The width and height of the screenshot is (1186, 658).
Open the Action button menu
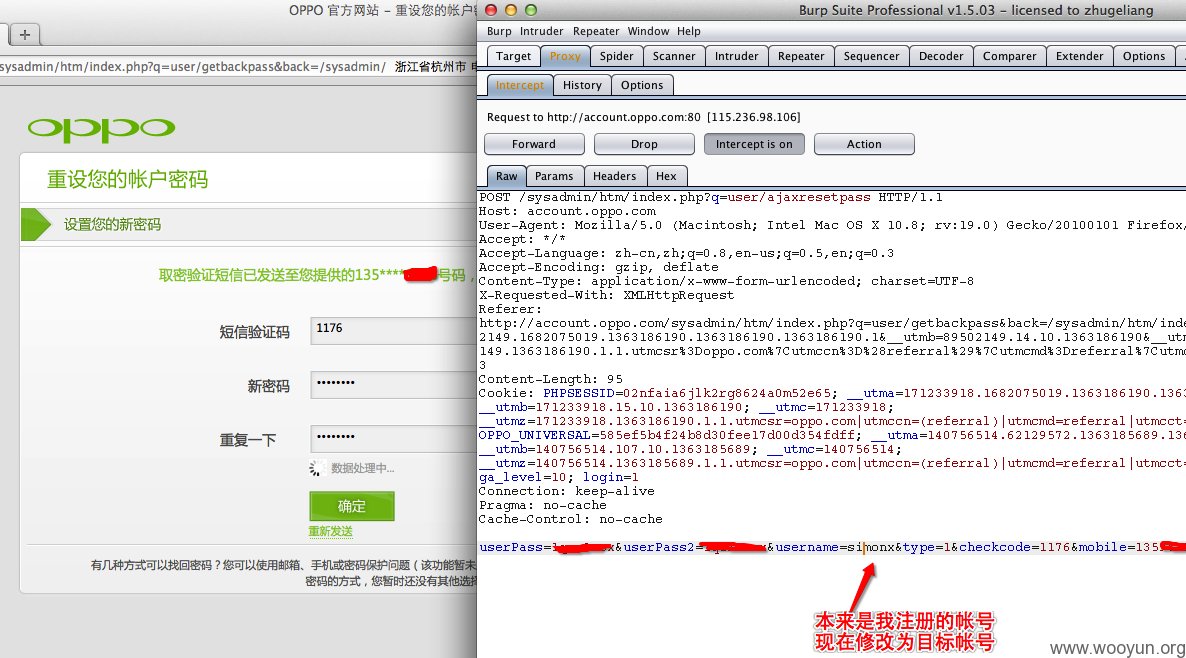pyautogui.click(x=864, y=144)
